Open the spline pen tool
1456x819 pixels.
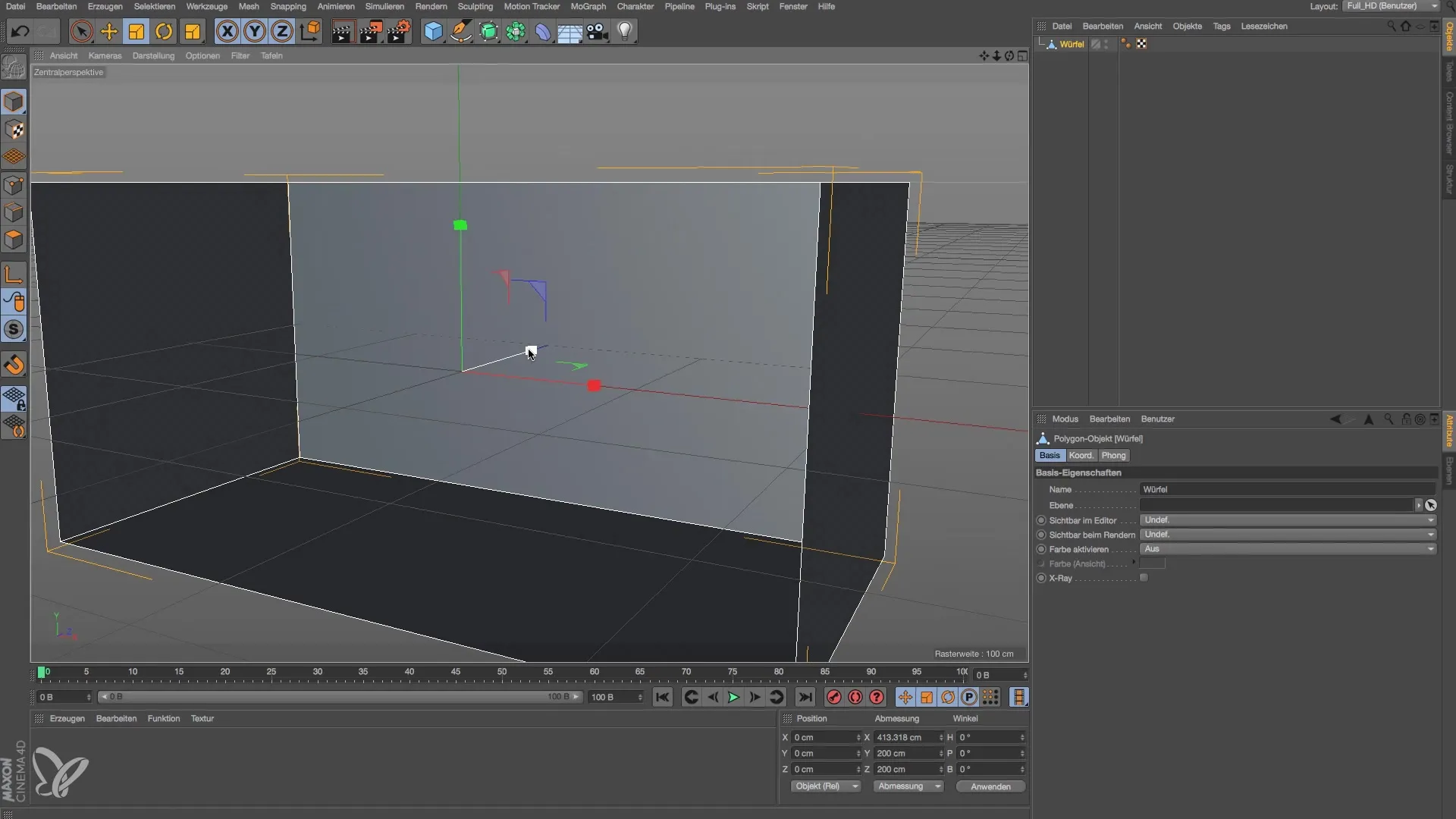(x=460, y=31)
